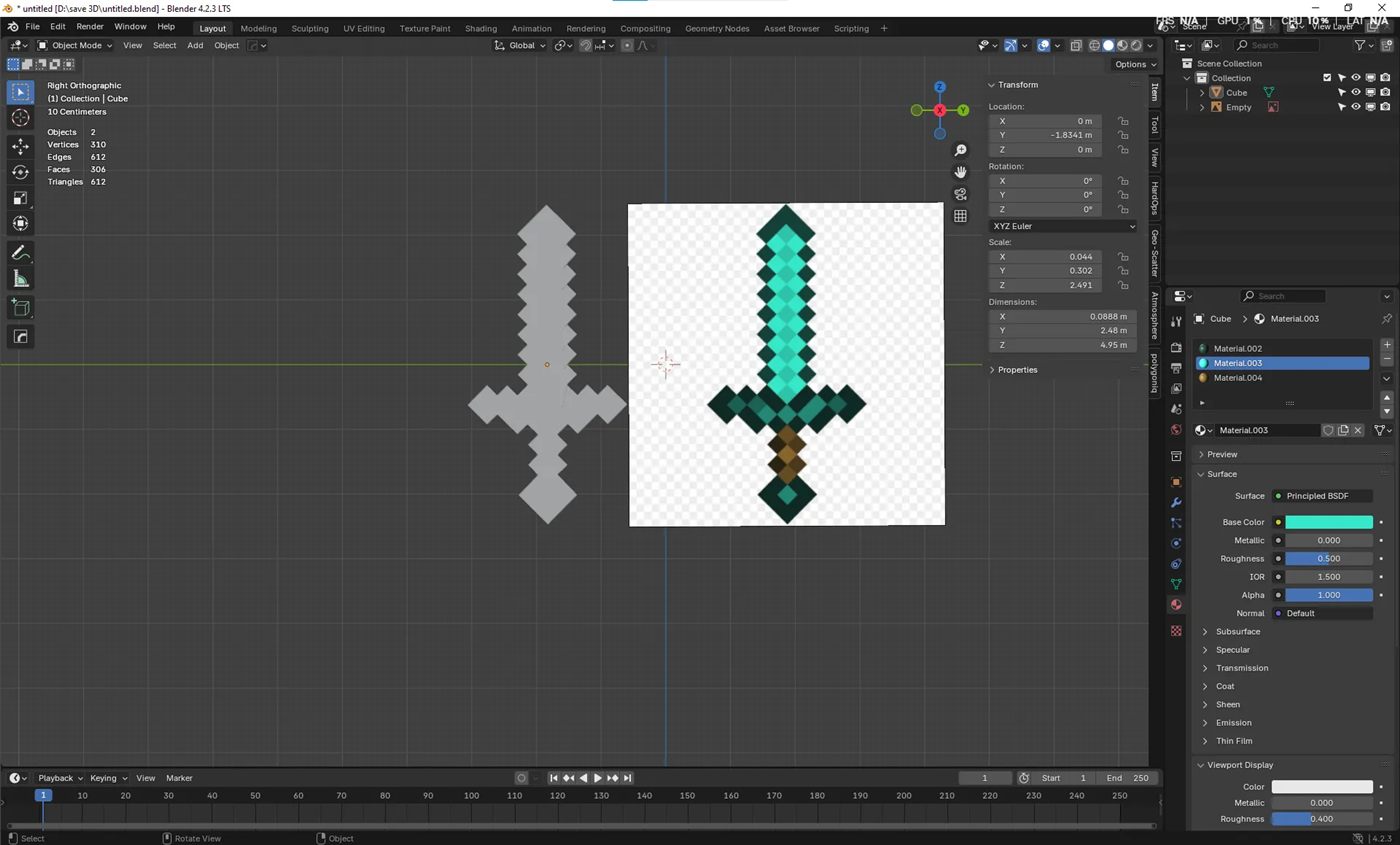Expand the Cube item in outliner
1400x845 pixels.
click(1202, 92)
